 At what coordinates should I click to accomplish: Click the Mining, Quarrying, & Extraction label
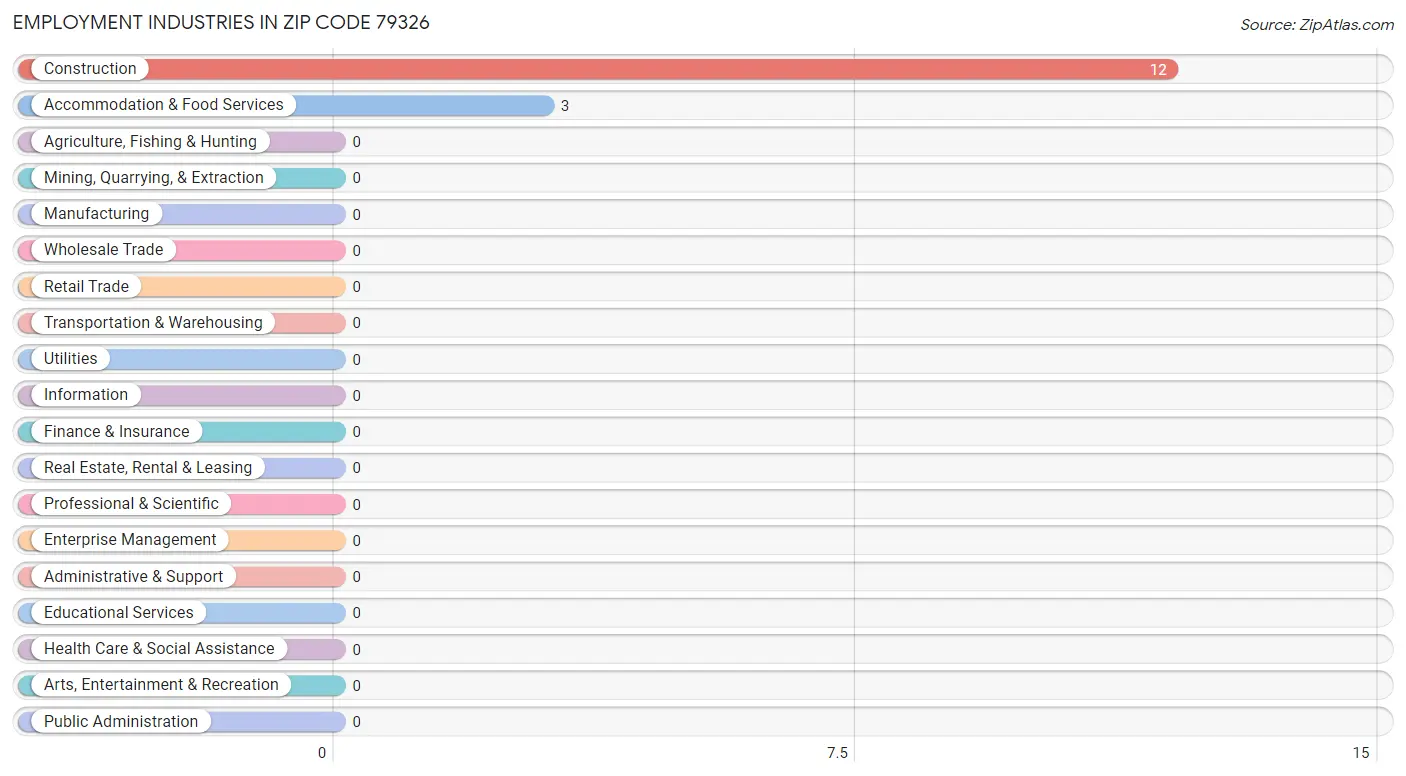[x=154, y=178]
